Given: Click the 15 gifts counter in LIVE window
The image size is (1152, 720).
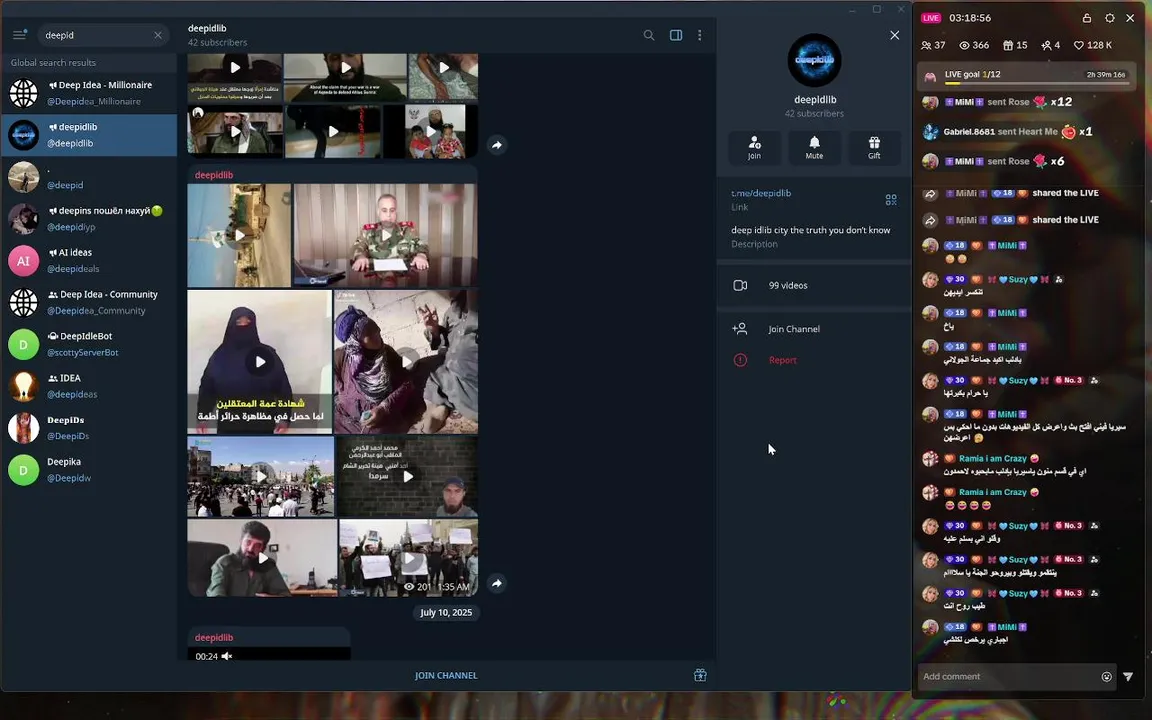Looking at the screenshot, I should point(1015,45).
